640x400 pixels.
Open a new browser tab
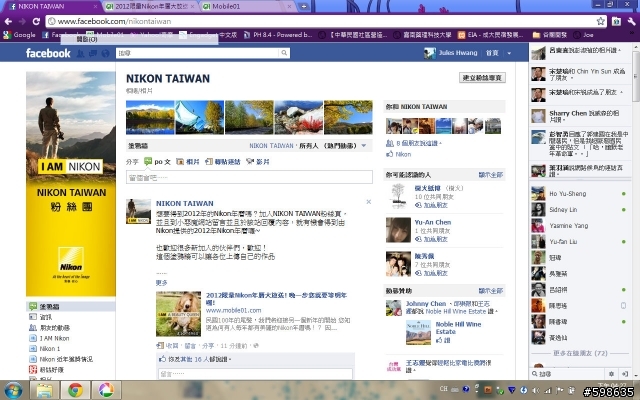[303, 6]
